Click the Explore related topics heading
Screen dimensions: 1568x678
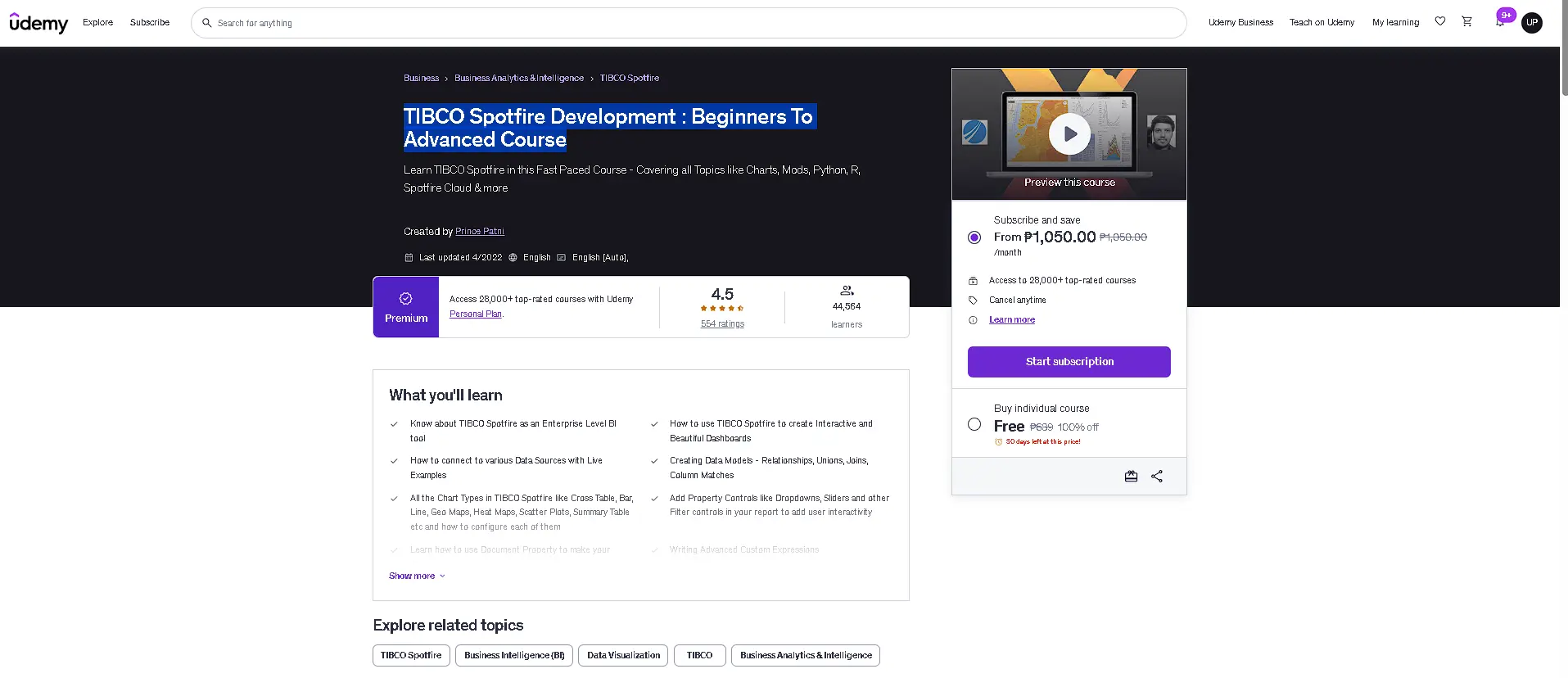point(448,626)
